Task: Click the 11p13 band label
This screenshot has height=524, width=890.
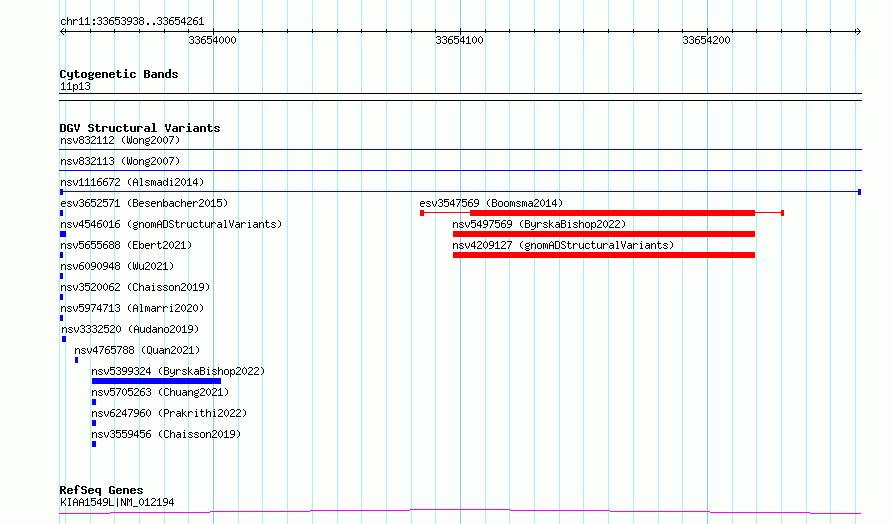Action: (75, 86)
